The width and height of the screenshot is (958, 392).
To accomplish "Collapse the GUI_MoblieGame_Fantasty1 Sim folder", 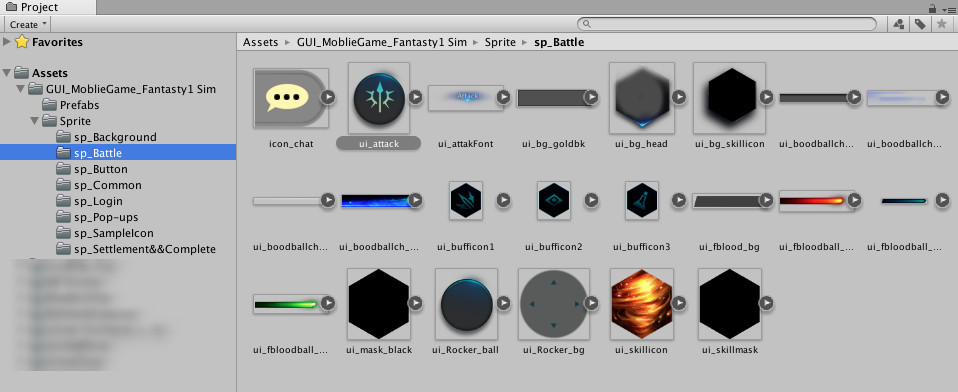I will click(x=21, y=89).
